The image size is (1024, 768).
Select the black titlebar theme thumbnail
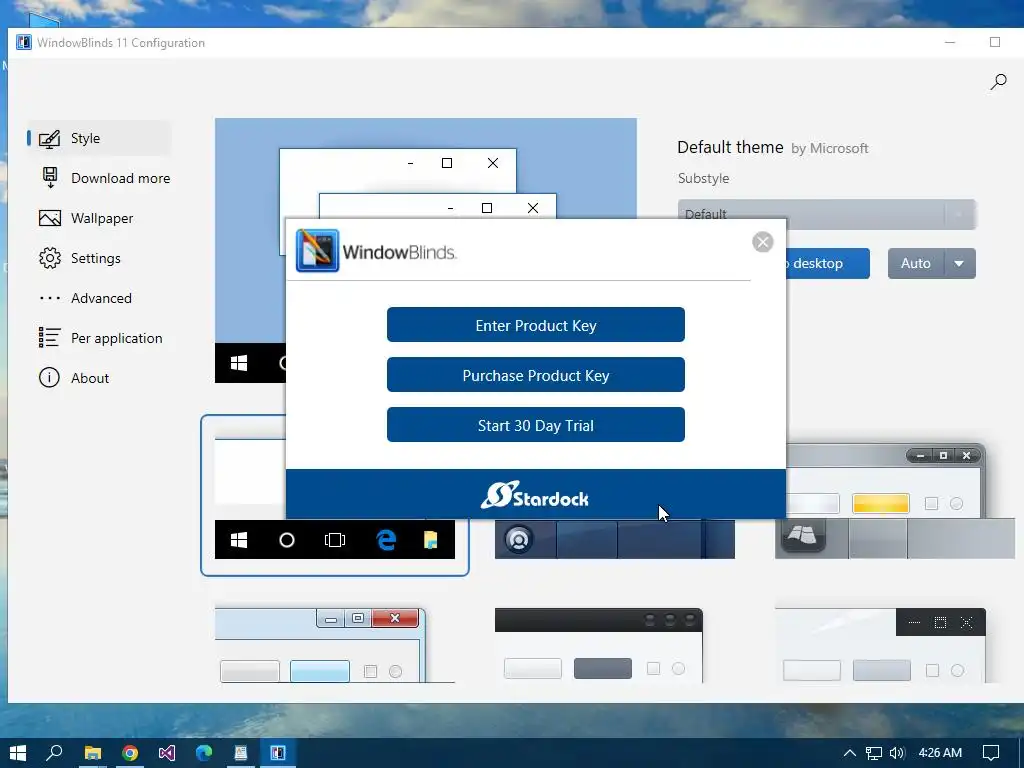[x=599, y=645]
